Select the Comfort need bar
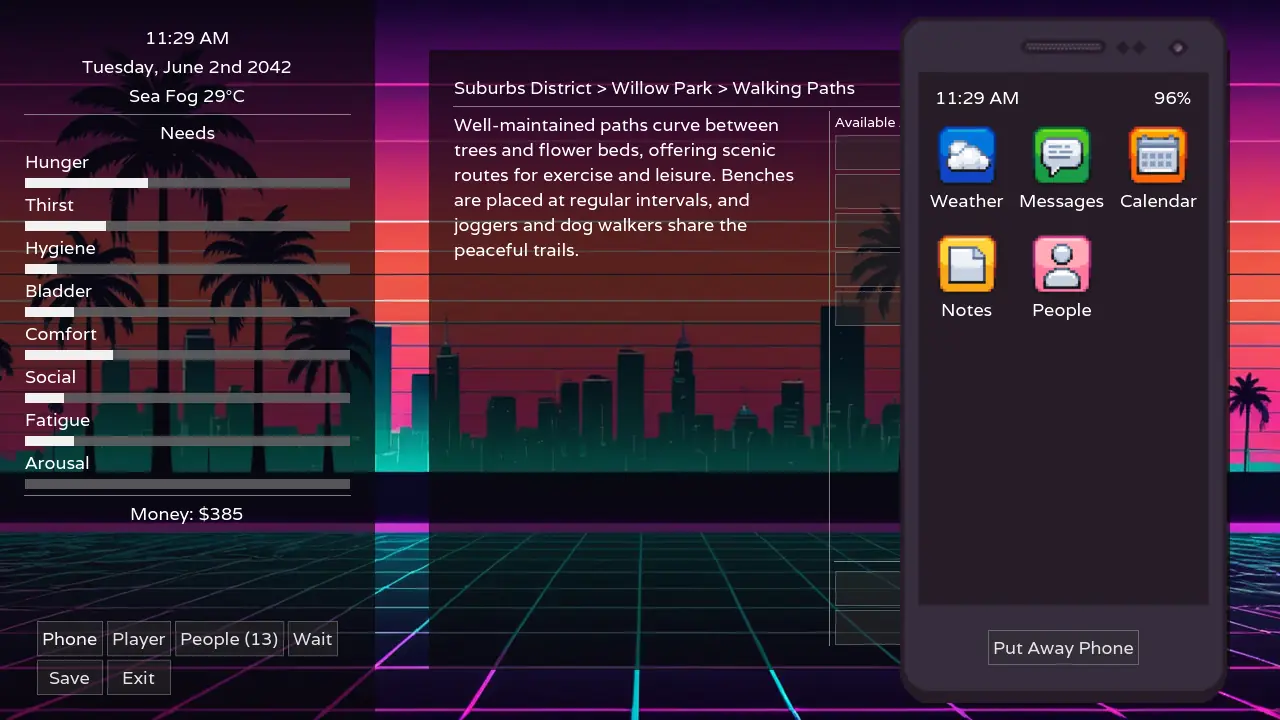This screenshot has height=720, width=1280. coord(187,355)
